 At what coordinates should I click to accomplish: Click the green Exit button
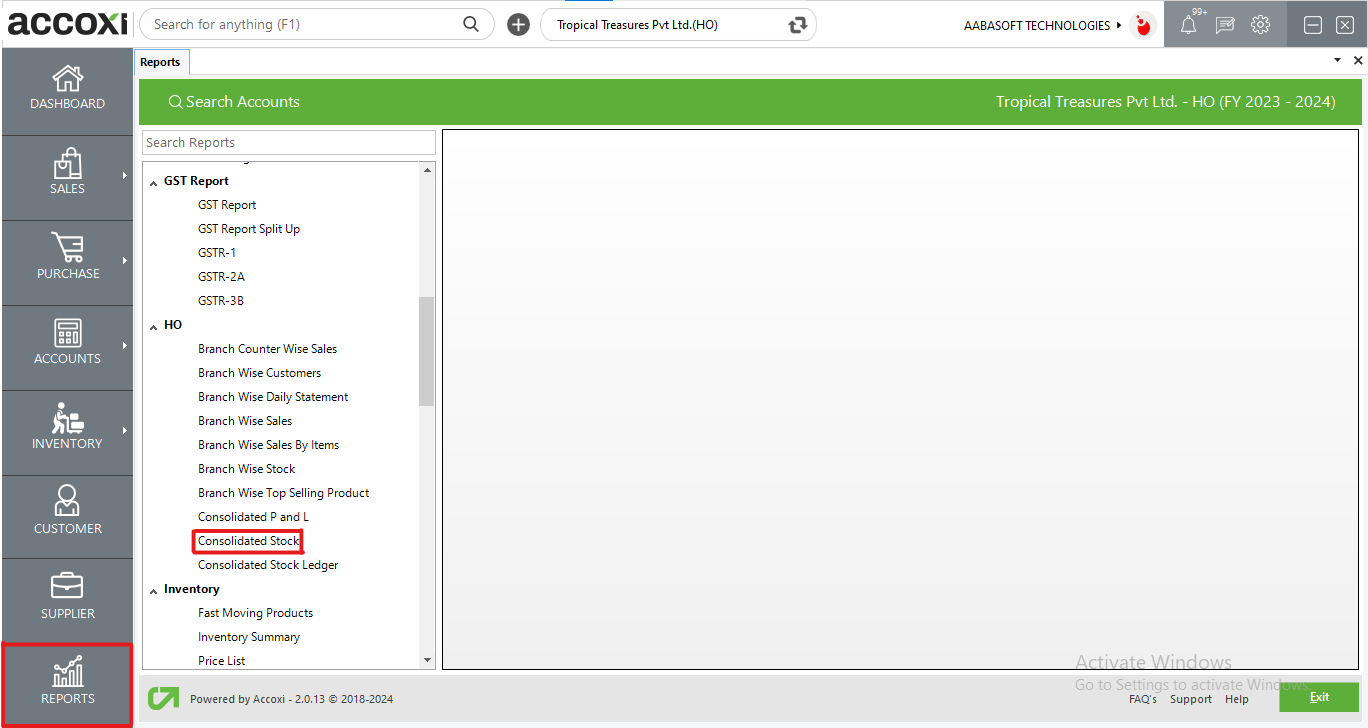[x=1319, y=697]
